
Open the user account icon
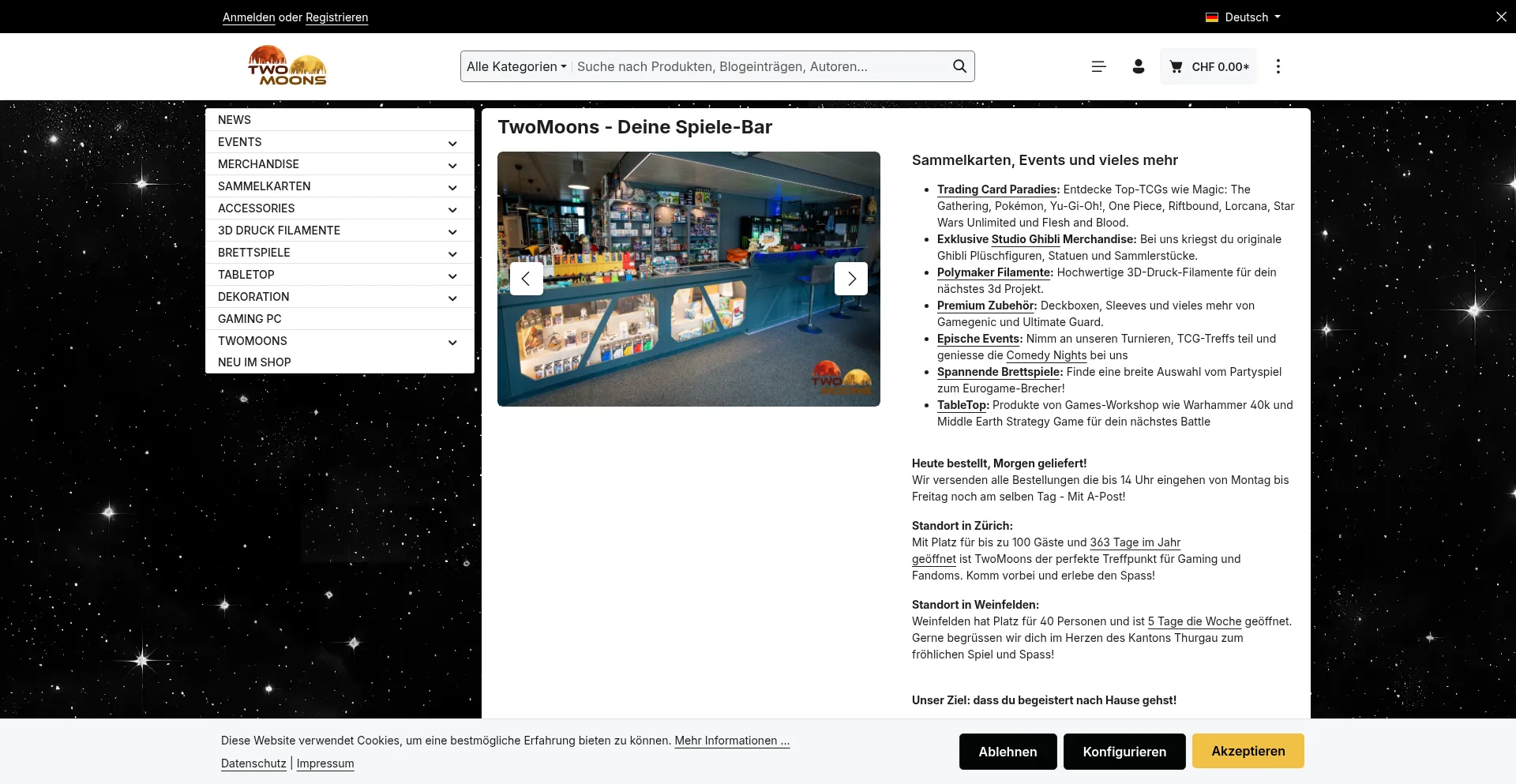pyautogui.click(x=1138, y=66)
